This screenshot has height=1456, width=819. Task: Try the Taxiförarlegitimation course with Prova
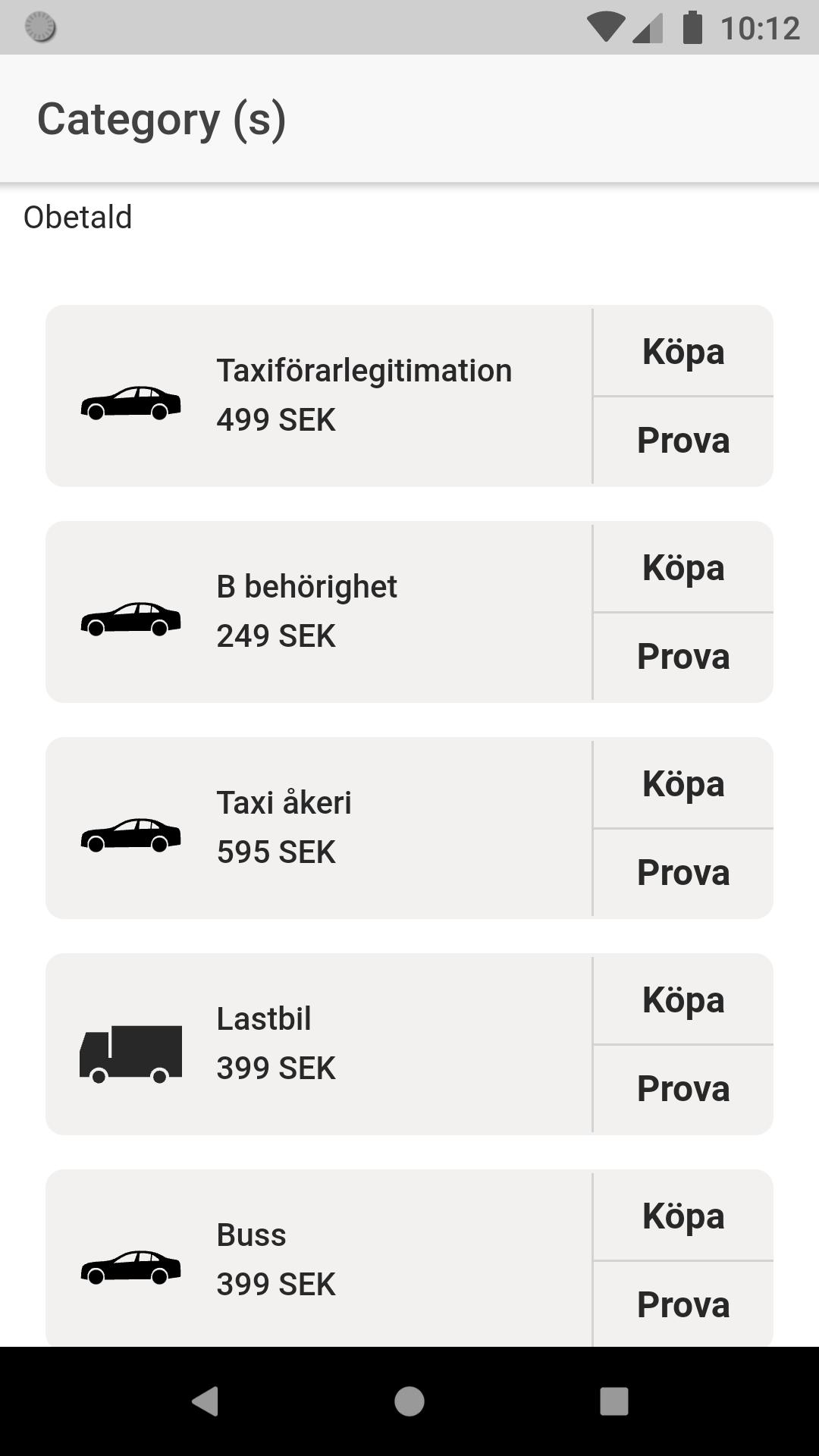(683, 441)
